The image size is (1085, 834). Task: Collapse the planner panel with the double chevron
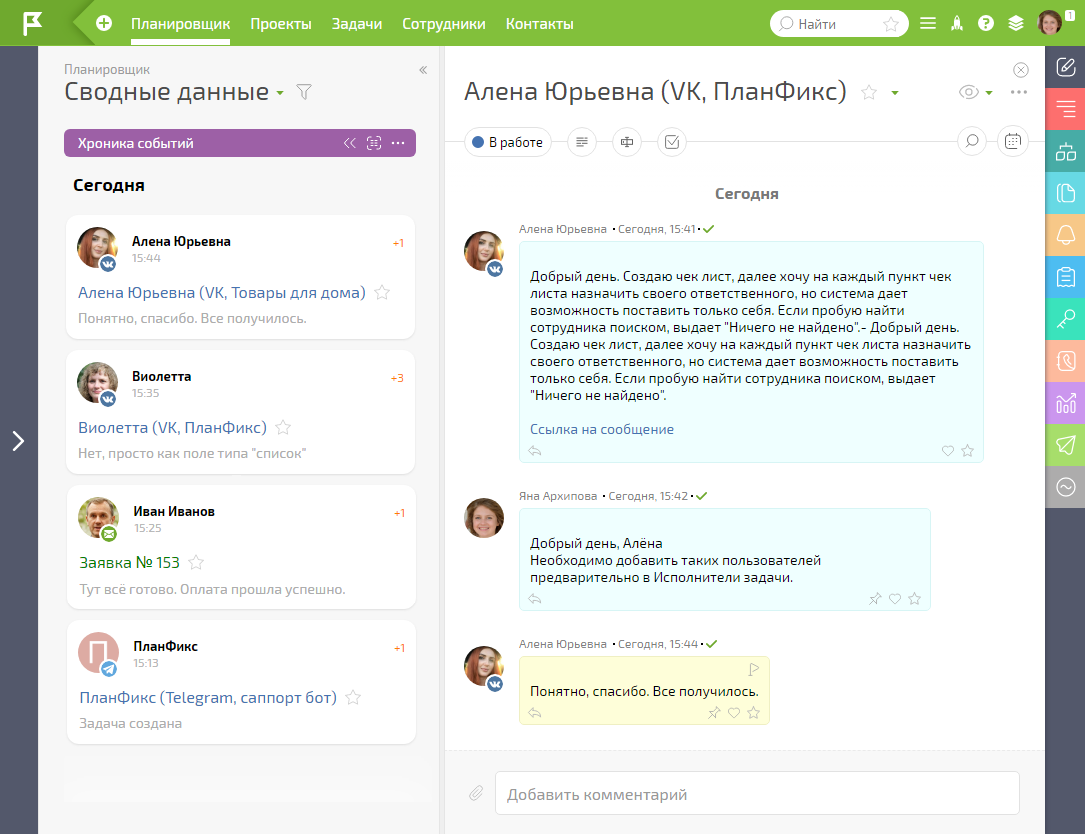coord(423,70)
